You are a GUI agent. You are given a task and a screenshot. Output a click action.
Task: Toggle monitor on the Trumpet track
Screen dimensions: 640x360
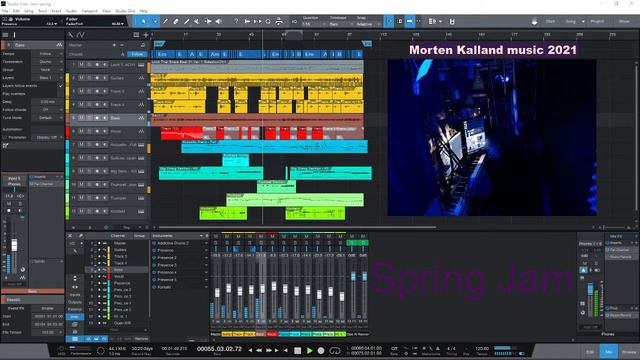[x=104, y=198]
